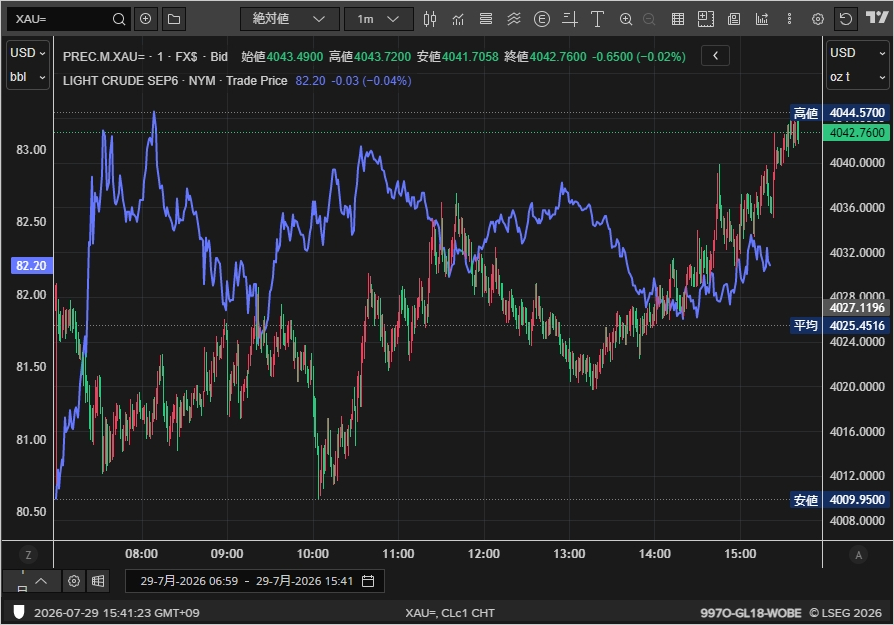The width and height of the screenshot is (894, 625).
Task: Click the wavy lines overlay icon
Action: (x=514, y=19)
